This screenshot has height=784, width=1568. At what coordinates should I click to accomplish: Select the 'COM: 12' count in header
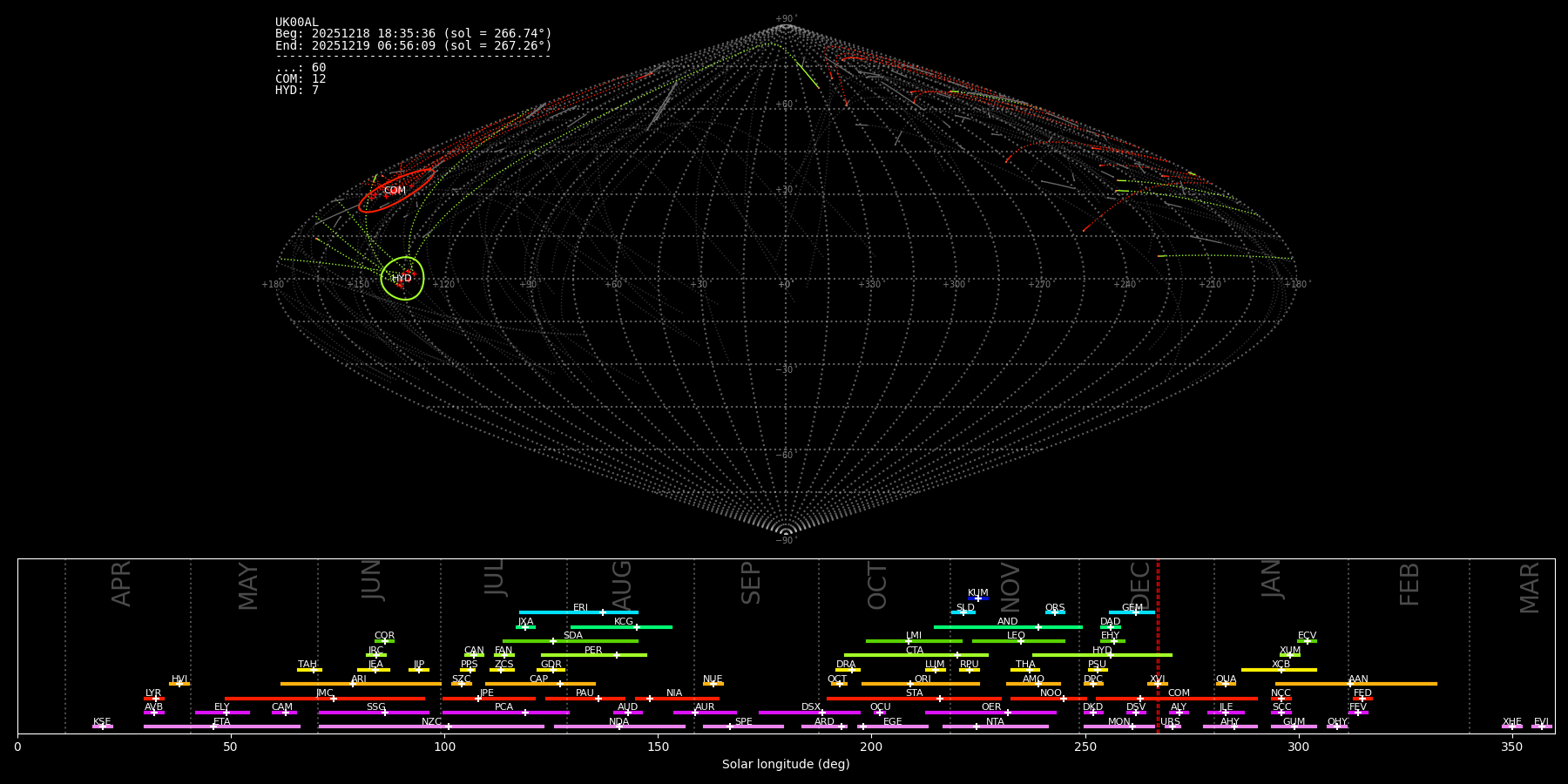(x=301, y=79)
